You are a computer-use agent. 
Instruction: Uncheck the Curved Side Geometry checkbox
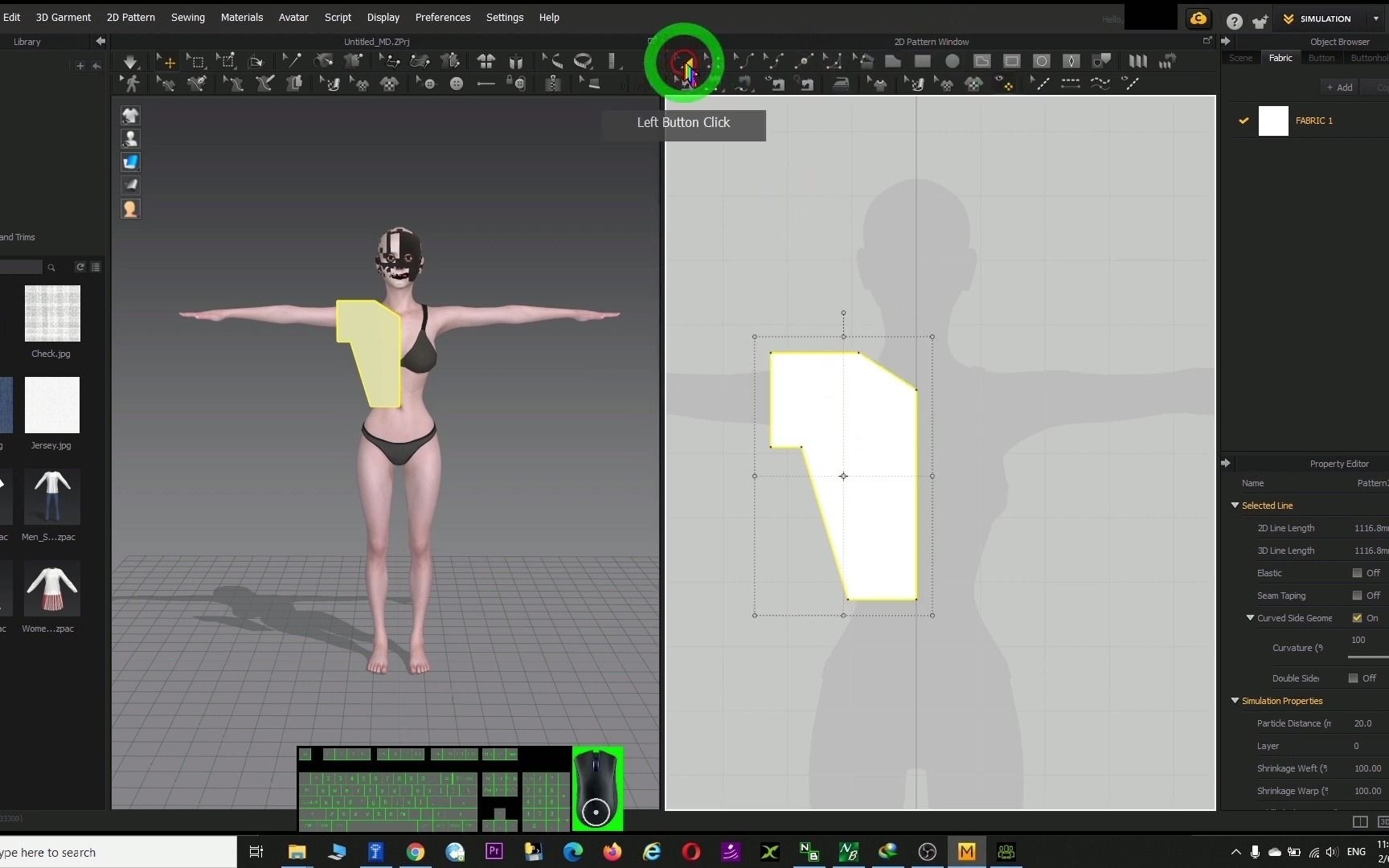click(x=1357, y=618)
